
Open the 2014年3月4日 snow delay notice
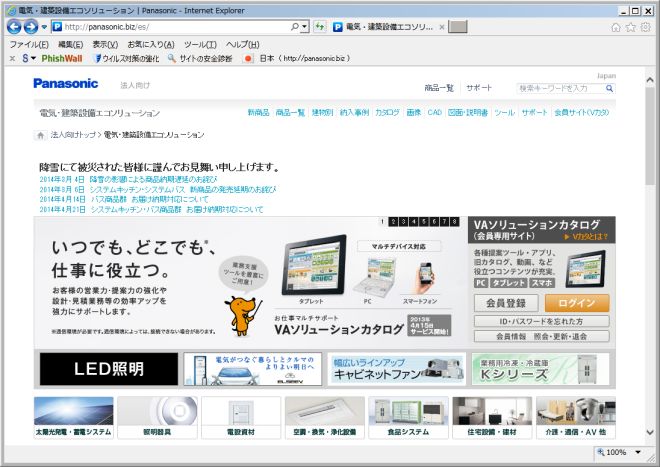[x=128, y=179]
